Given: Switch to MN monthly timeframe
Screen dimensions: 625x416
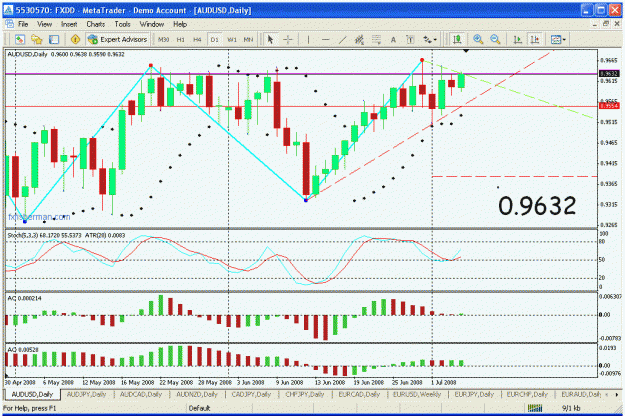Looking at the screenshot, I should pyautogui.click(x=248, y=39).
